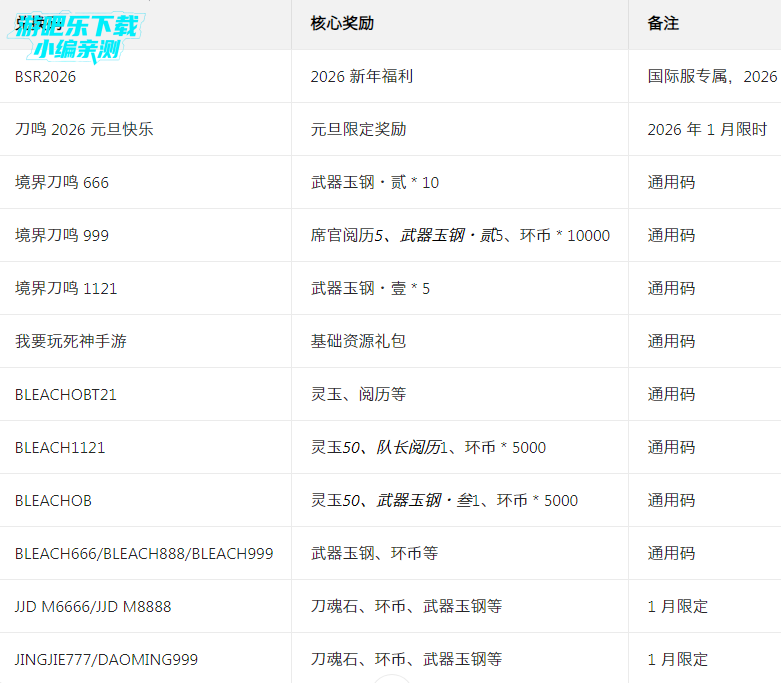Click 通用码 in the BLEACH1121 row
Image resolution: width=781 pixels, height=683 pixels.
click(671, 447)
